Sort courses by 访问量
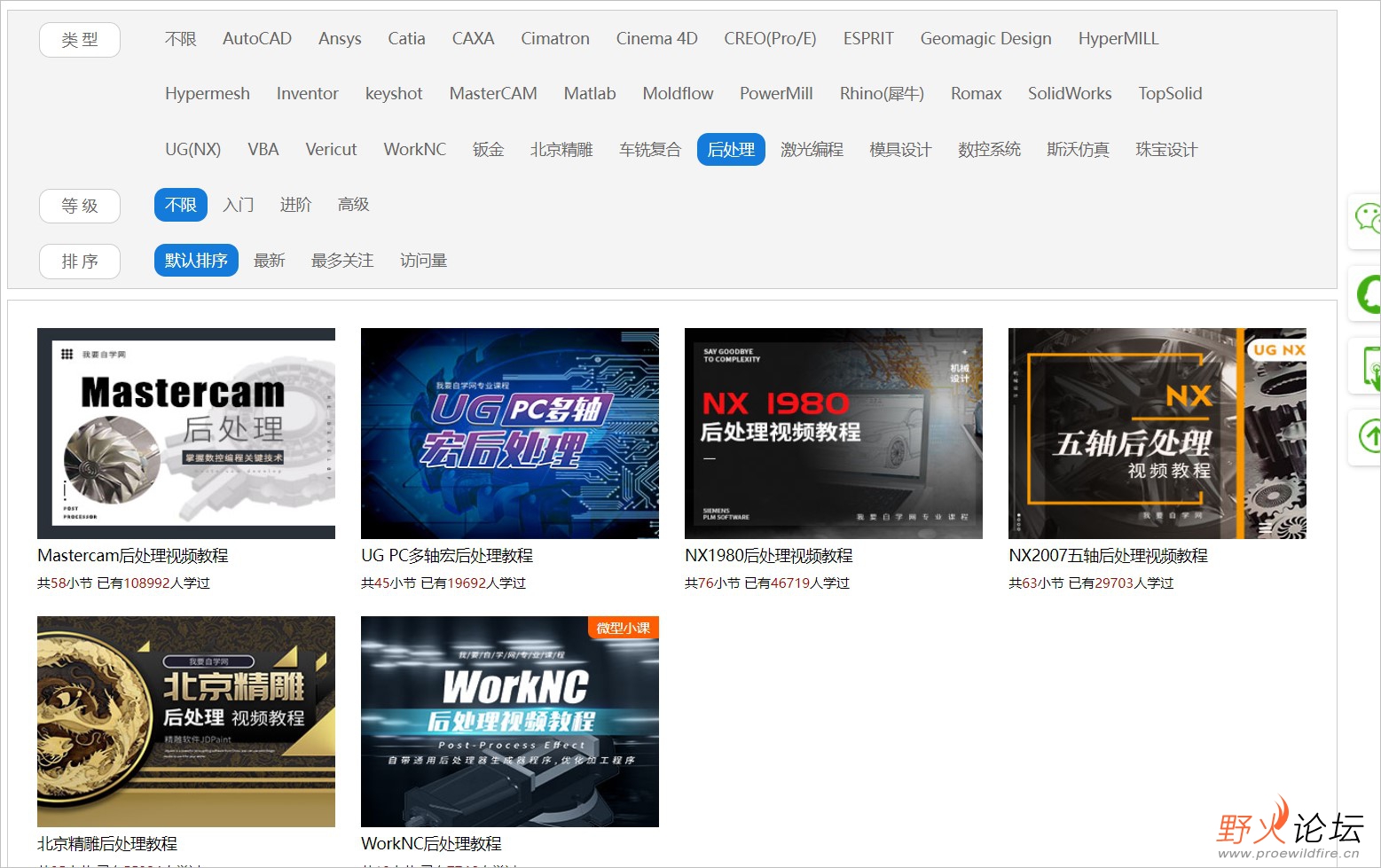The width and height of the screenshot is (1381, 868). pyautogui.click(x=423, y=261)
